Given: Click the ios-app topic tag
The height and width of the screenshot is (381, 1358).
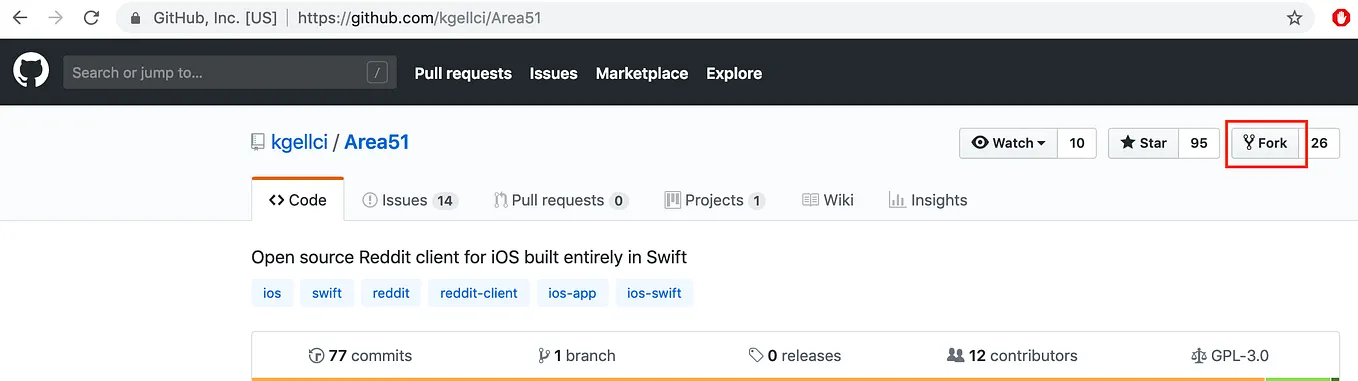Looking at the screenshot, I should (x=572, y=293).
